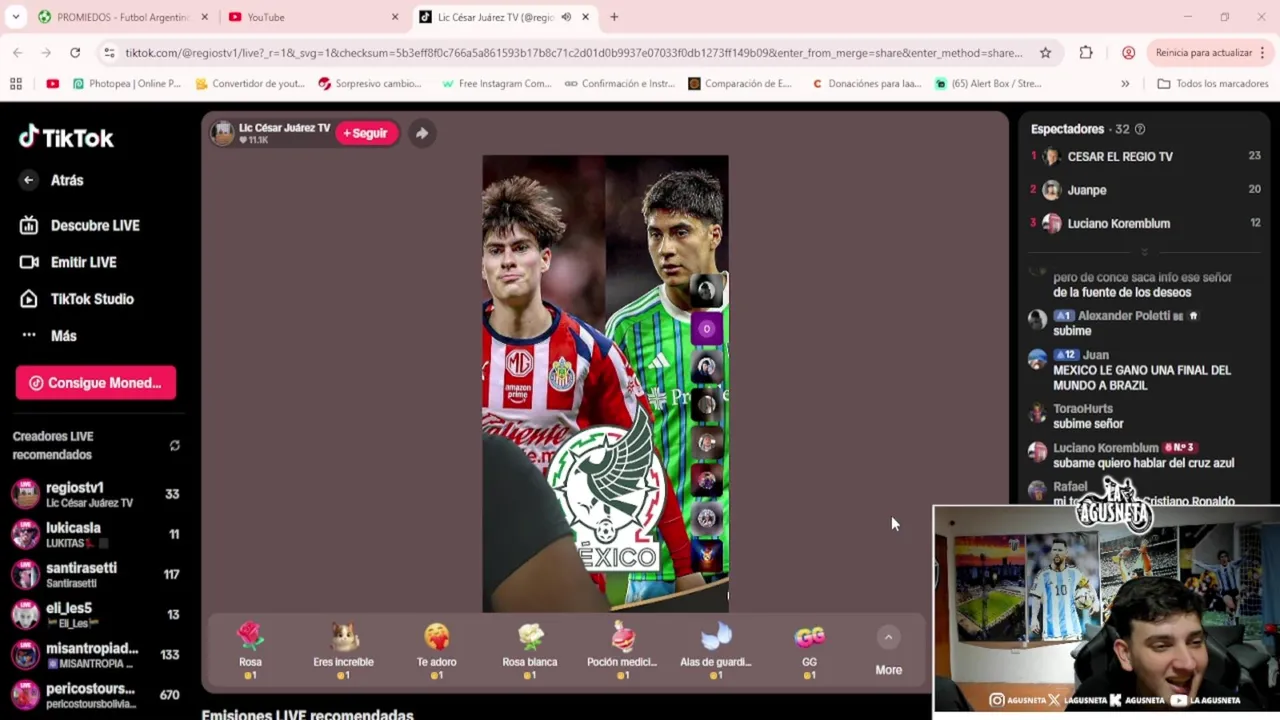
Task: Click Alexander Poletti's chat username
Action: click(1123, 316)
